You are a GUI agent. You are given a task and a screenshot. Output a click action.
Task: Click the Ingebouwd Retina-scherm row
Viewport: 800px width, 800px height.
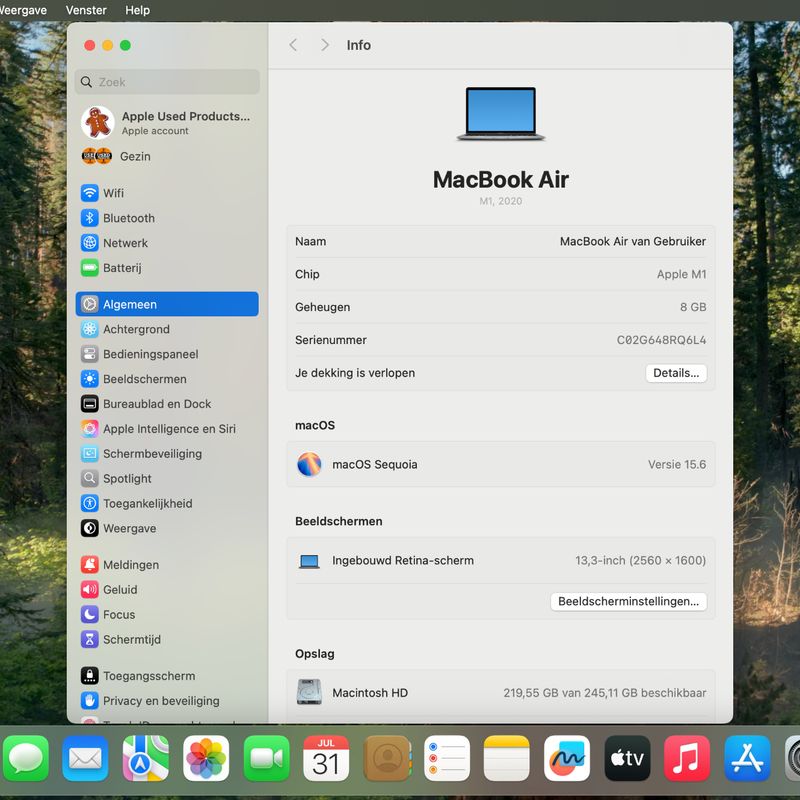point(501,561)
